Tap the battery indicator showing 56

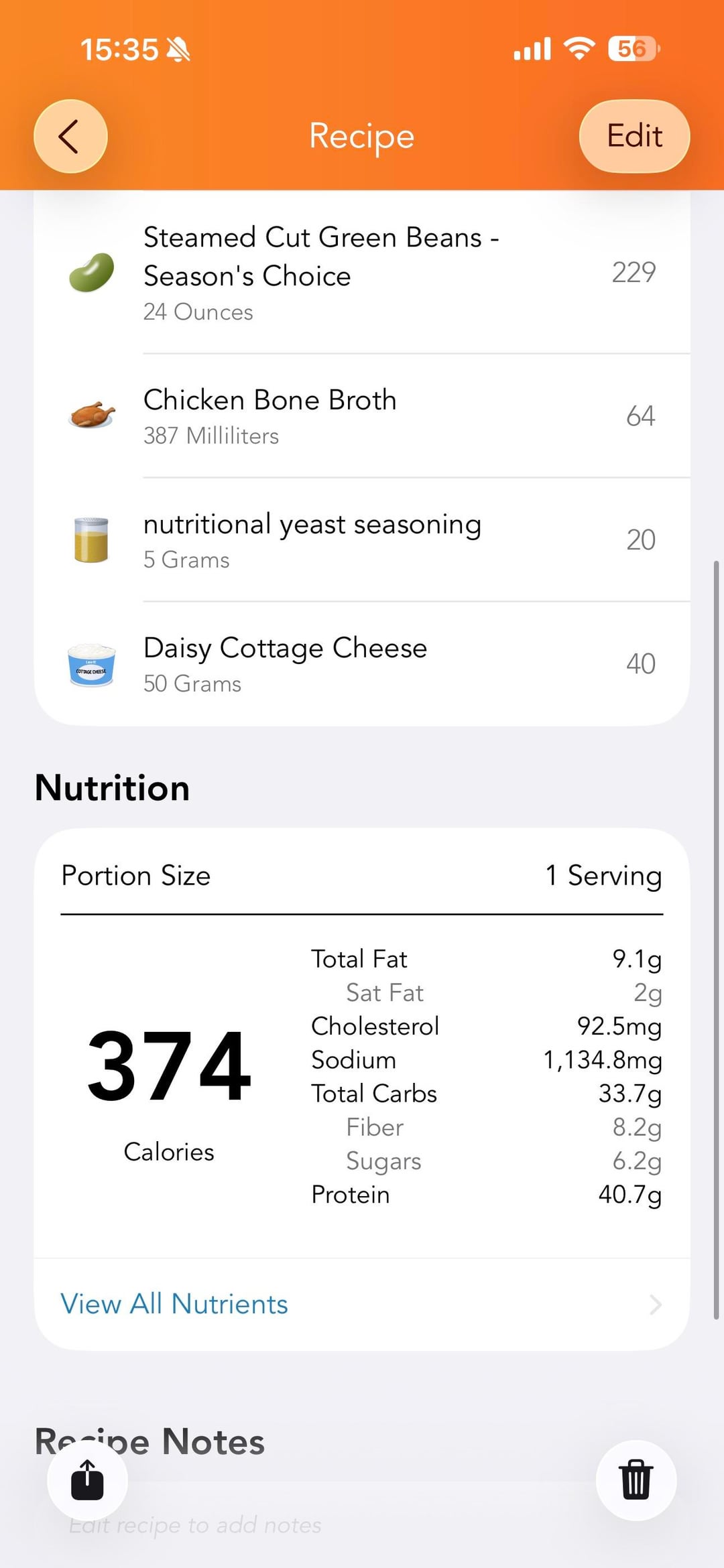coord(633,49)
